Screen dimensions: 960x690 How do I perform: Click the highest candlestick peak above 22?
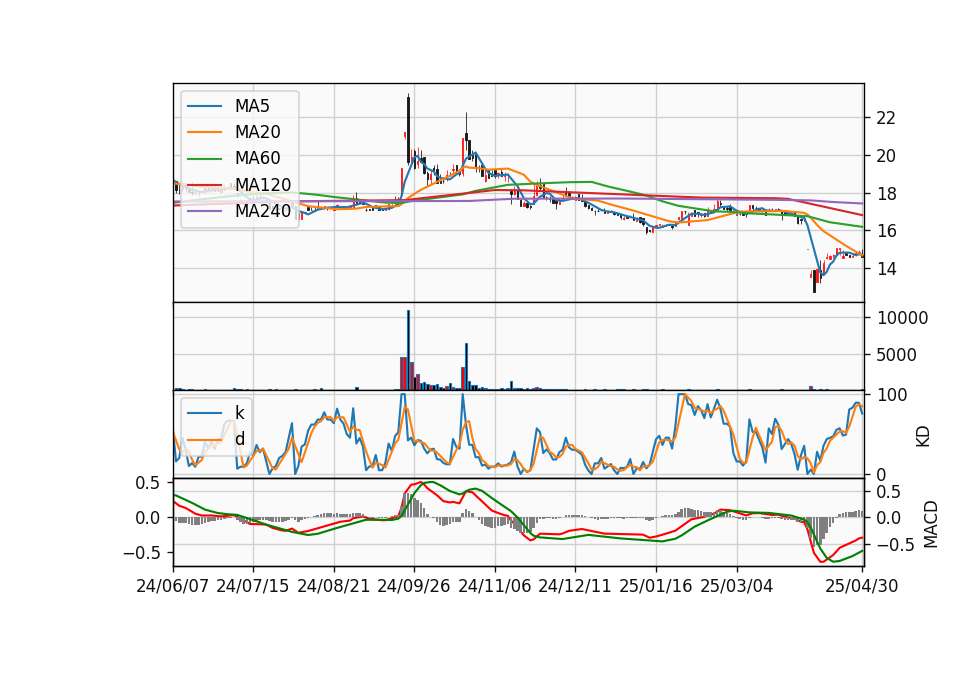click(x=408, y=129)
